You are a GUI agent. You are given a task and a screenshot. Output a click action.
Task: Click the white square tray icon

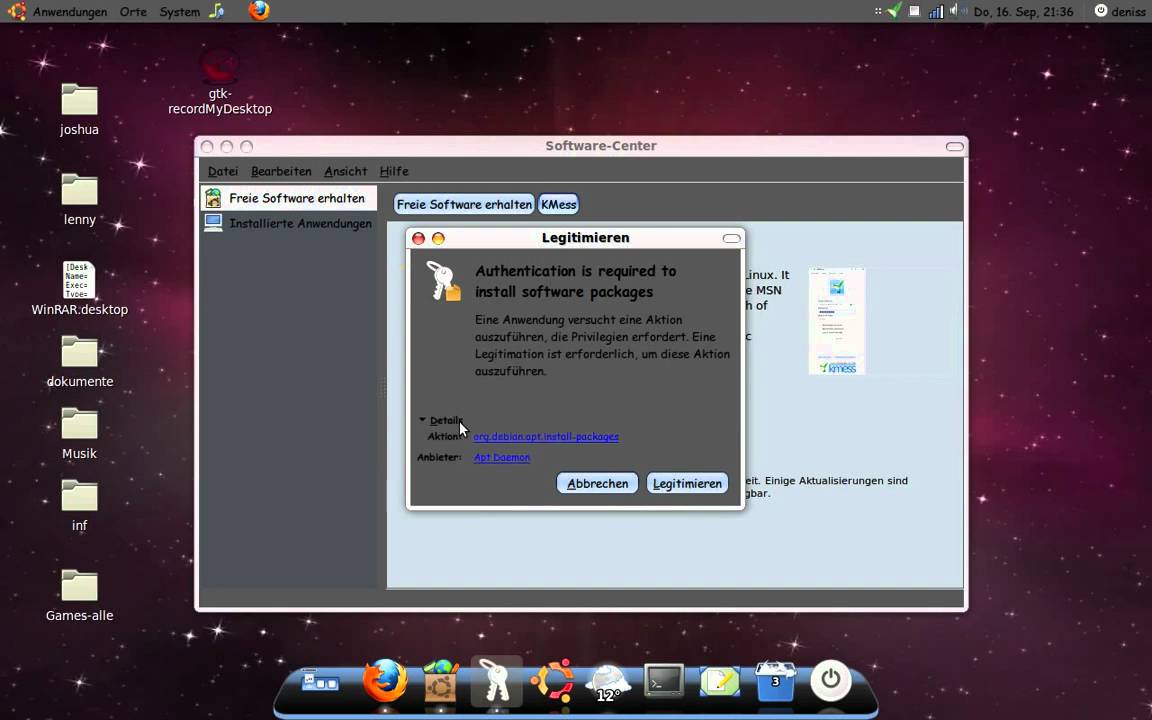coord(914,11)
